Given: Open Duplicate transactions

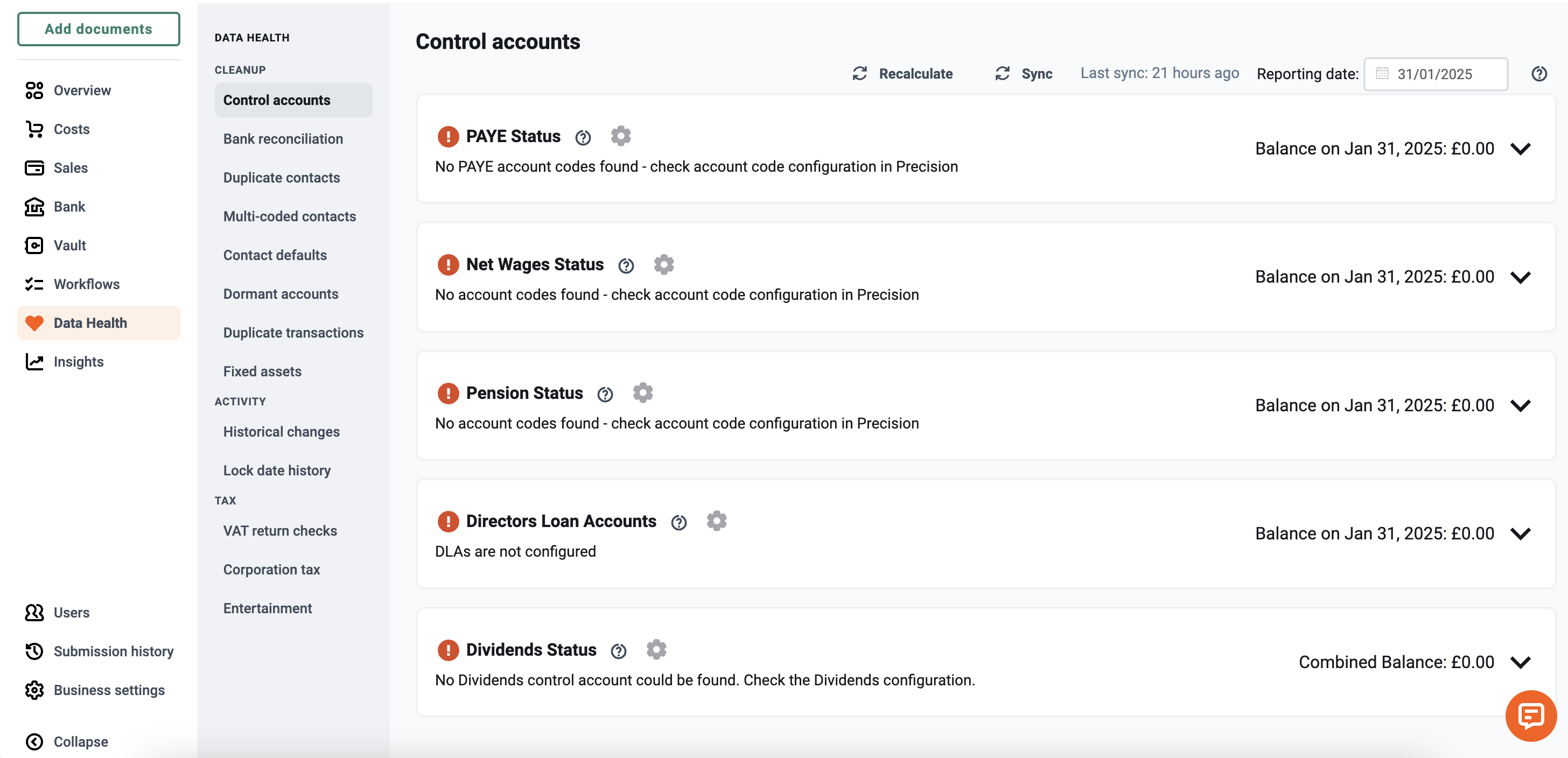Looking at the screenshot, I should 293,333.
